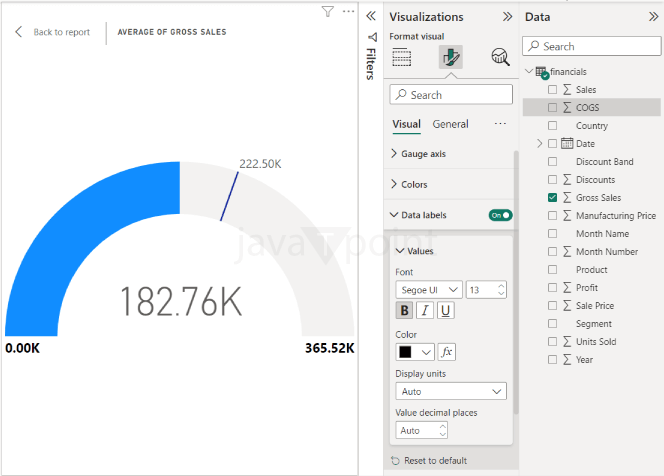Open the Segoe UI font dropdown
664x476 pixels.
pos(429,290)
